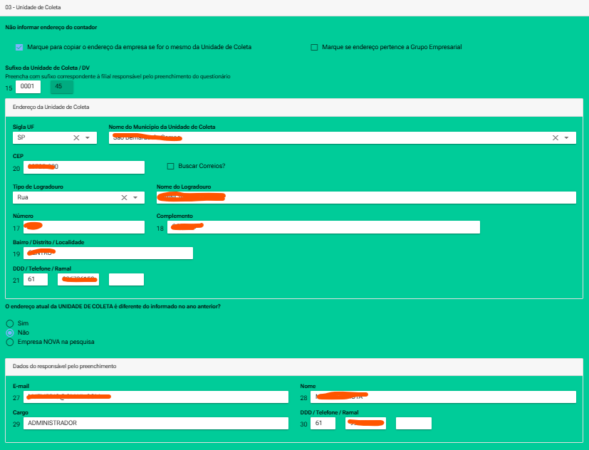Clear the Sigla UF selection with X icon
Image resolution: width=589 pixels, height=450 pixels.
point(76,138)
